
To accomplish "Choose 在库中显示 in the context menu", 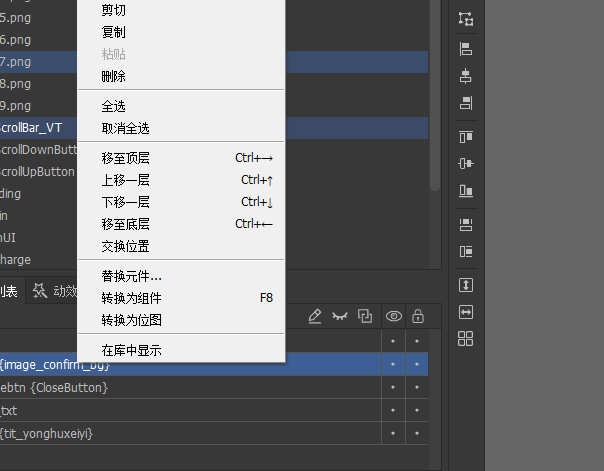I will 181,350.
